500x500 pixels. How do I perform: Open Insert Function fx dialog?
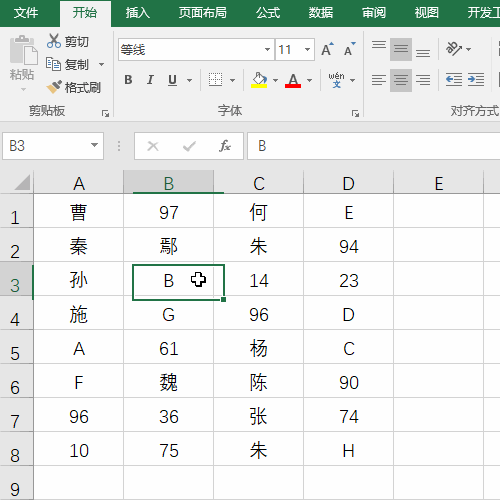225,146
